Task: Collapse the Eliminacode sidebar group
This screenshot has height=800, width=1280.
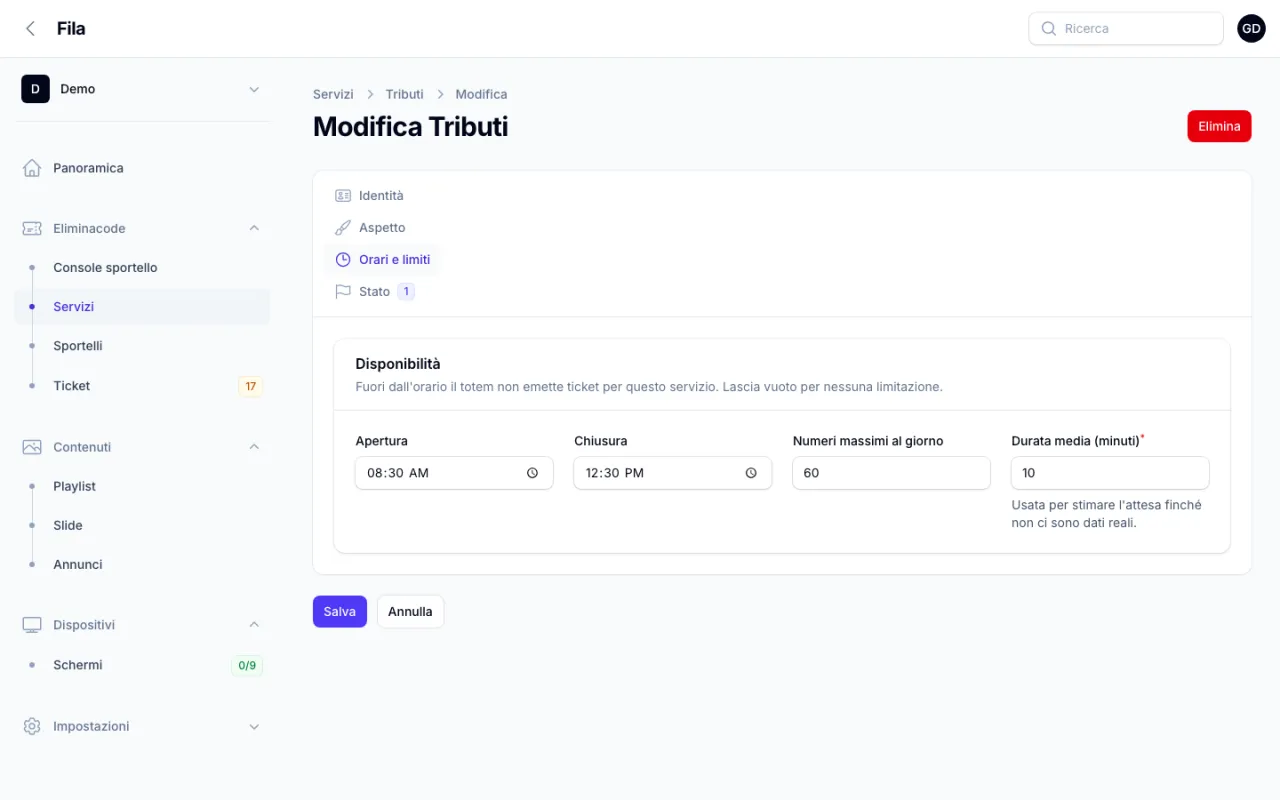Action: 254,228
